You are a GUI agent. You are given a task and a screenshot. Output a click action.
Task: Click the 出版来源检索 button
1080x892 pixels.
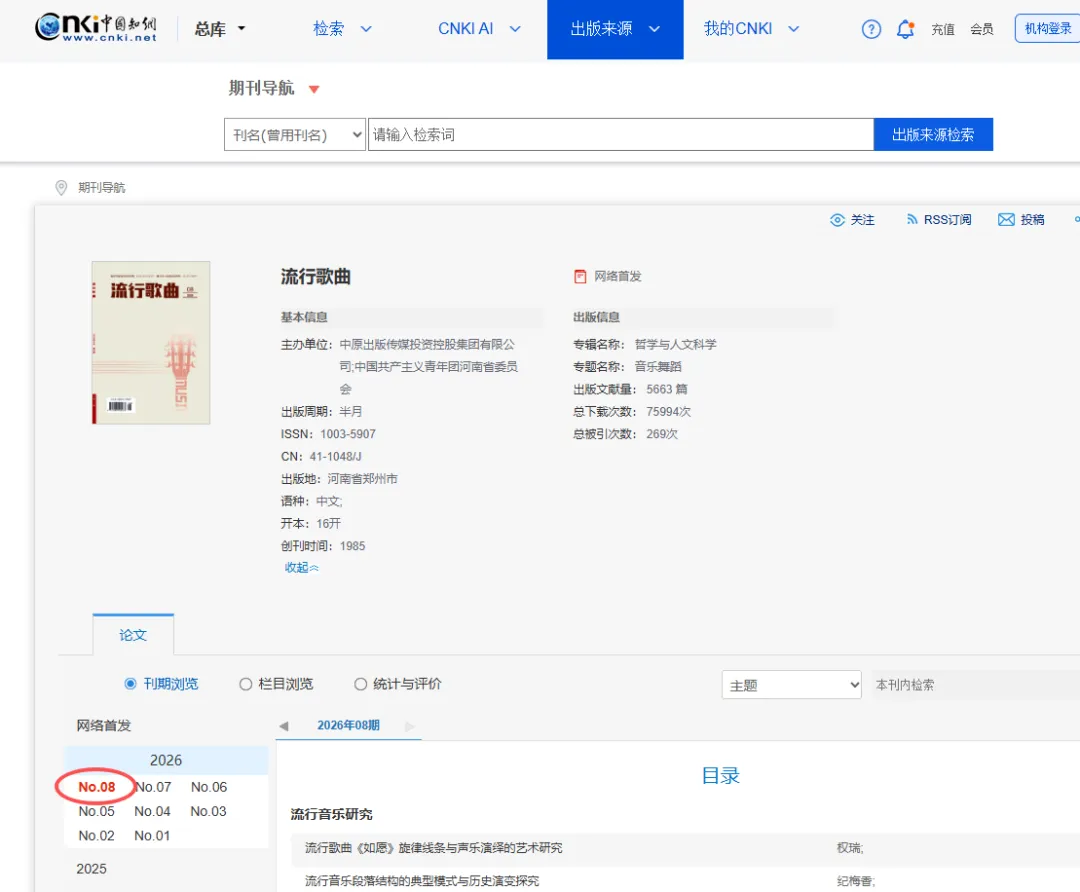click(933, 134)
